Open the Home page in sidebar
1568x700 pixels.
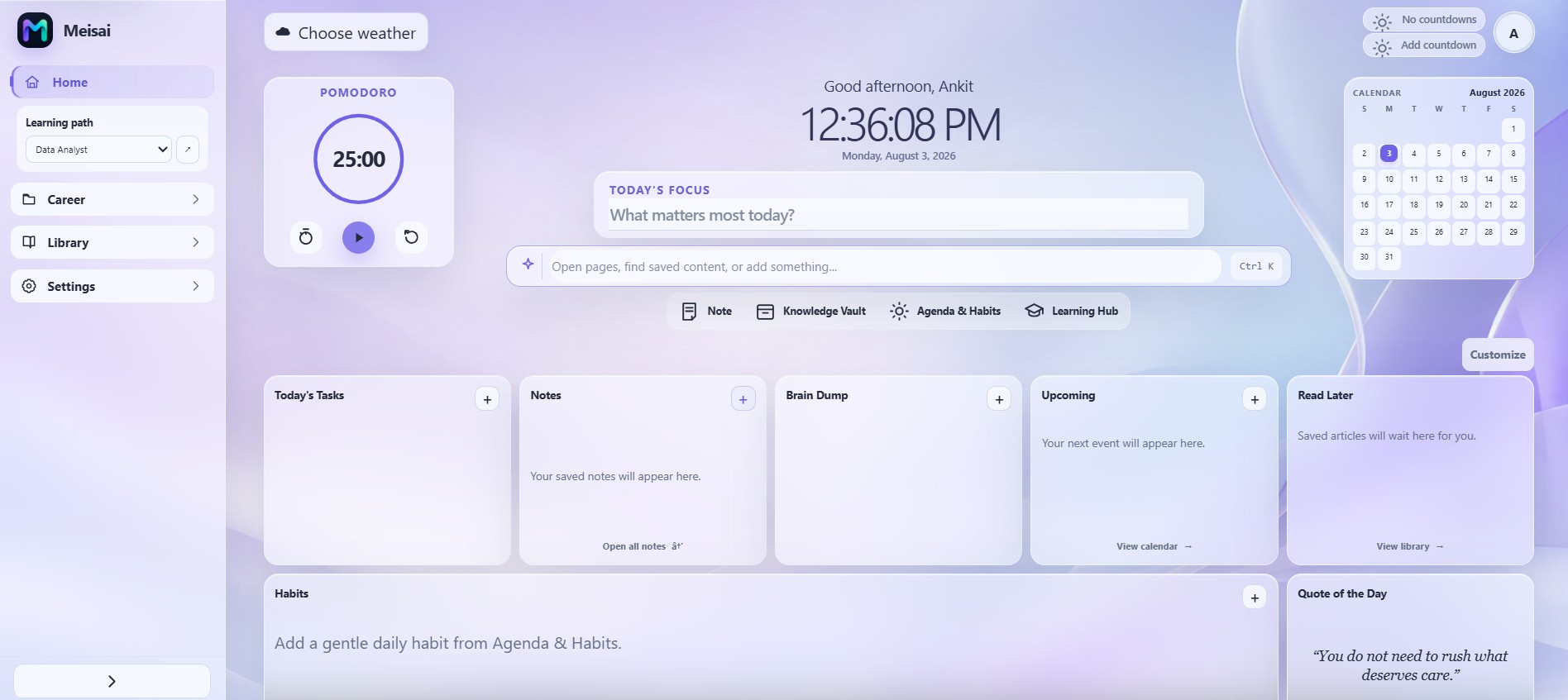pos(112,82)
